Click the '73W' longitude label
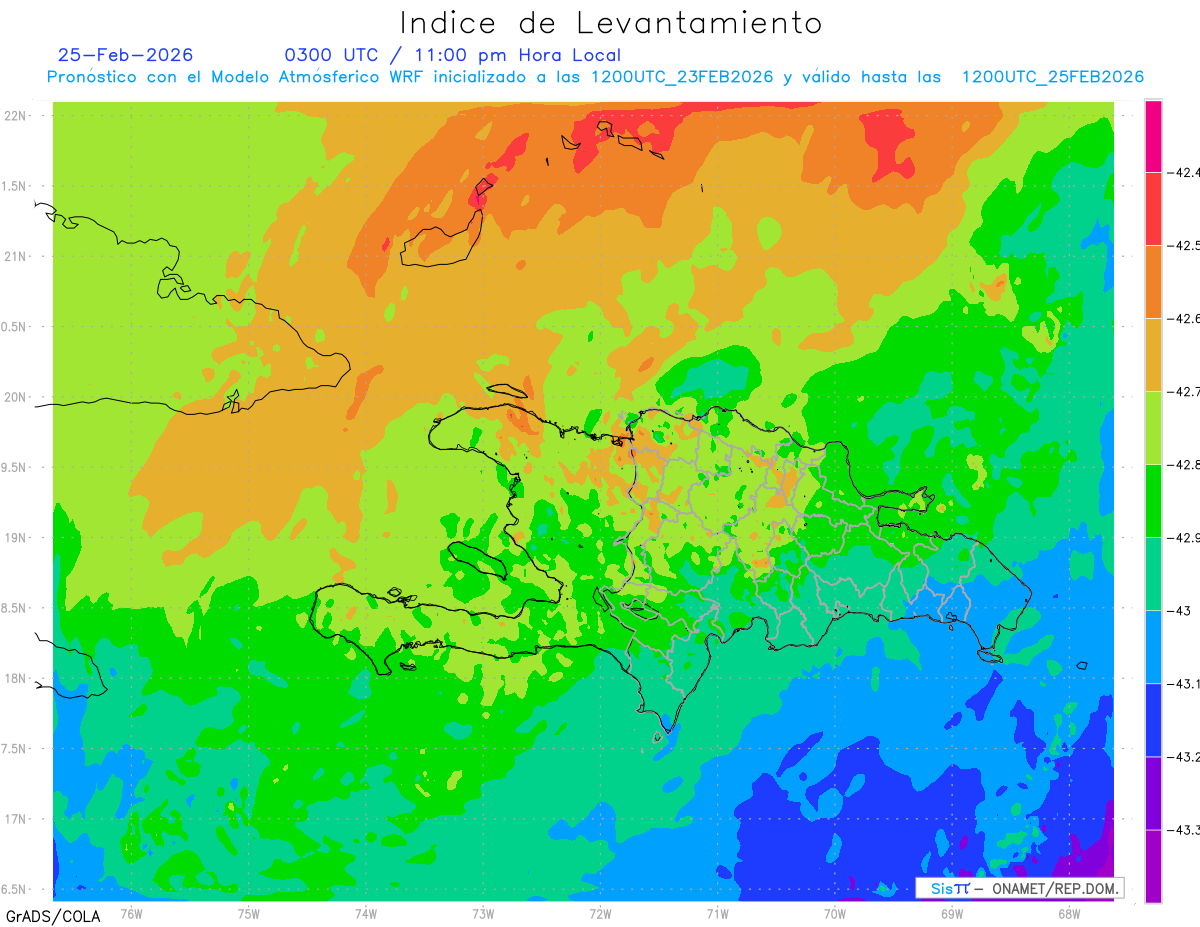The height and width of the screenshot is (927, 1200). (x=483, y=913)
